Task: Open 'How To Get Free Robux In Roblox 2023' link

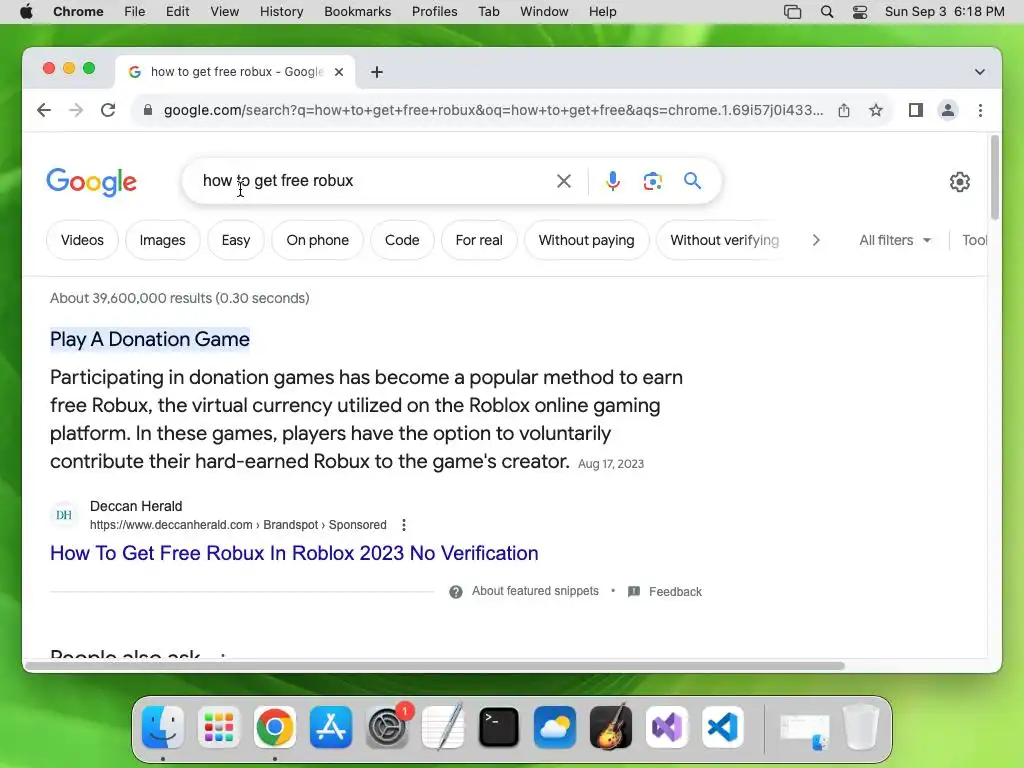Action: click(294, 553)
